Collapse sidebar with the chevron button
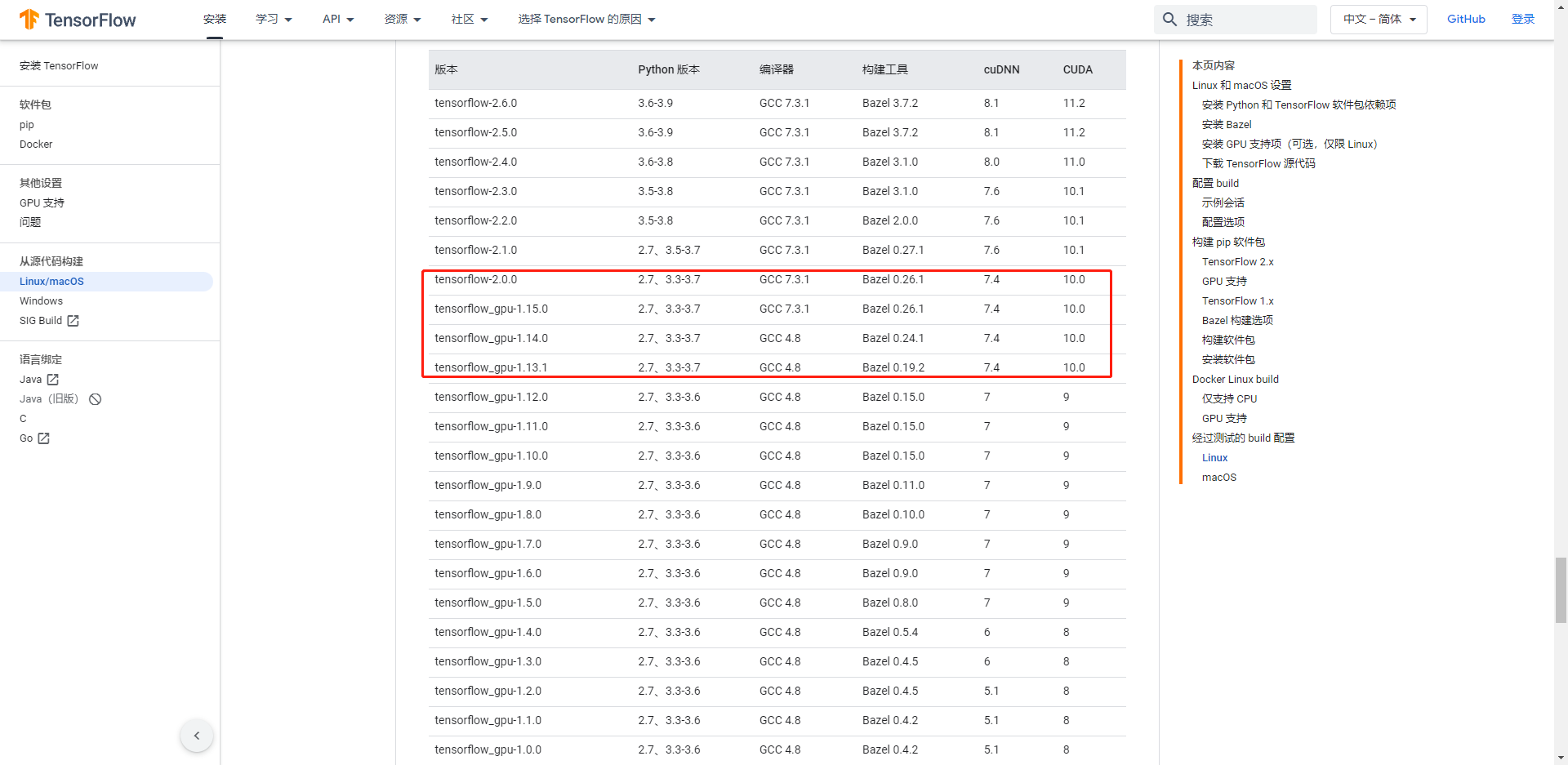Screen dimensions: 1568x765 tap(197, 736)
